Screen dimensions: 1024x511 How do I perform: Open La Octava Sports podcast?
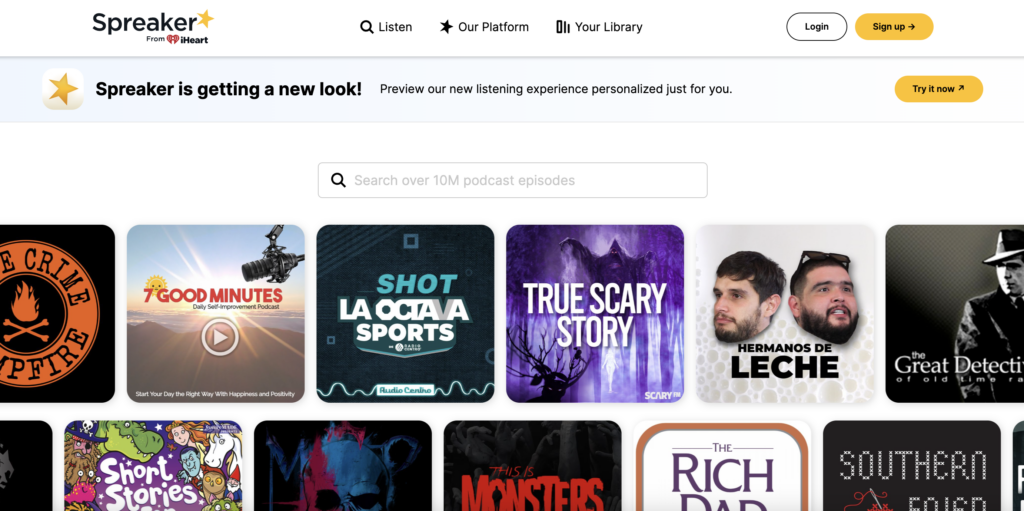point(405,313)
